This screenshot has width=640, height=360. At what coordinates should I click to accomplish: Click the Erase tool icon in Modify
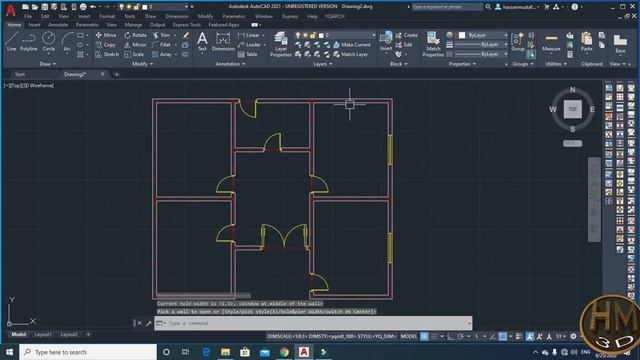click(186, 35)
